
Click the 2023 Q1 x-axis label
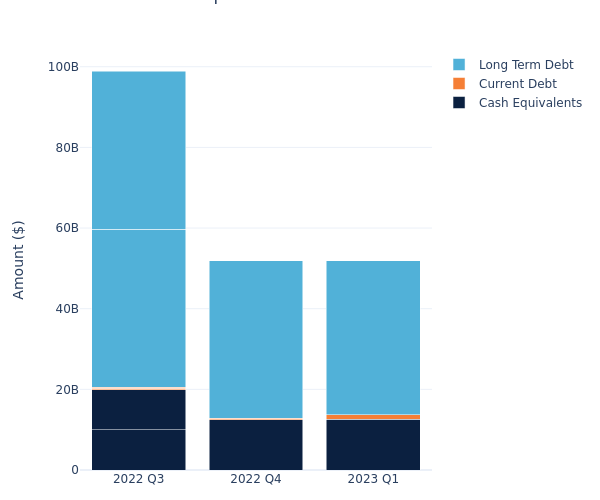[x=373, y=479]
